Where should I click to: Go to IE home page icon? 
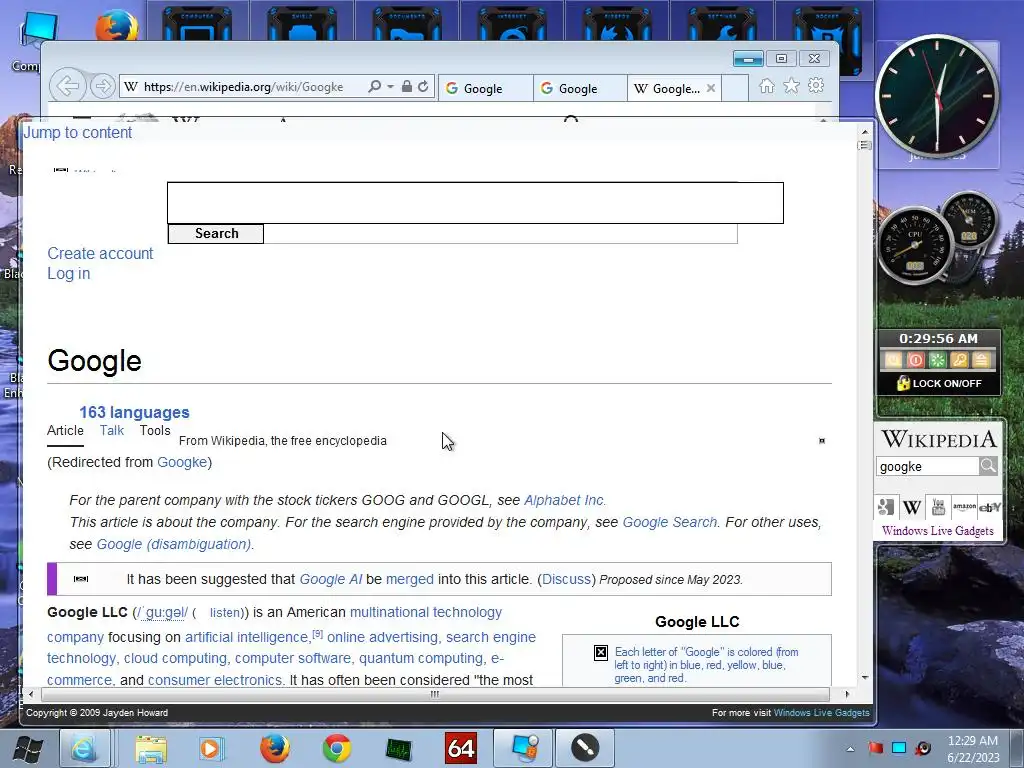click(x=767, y=86)
